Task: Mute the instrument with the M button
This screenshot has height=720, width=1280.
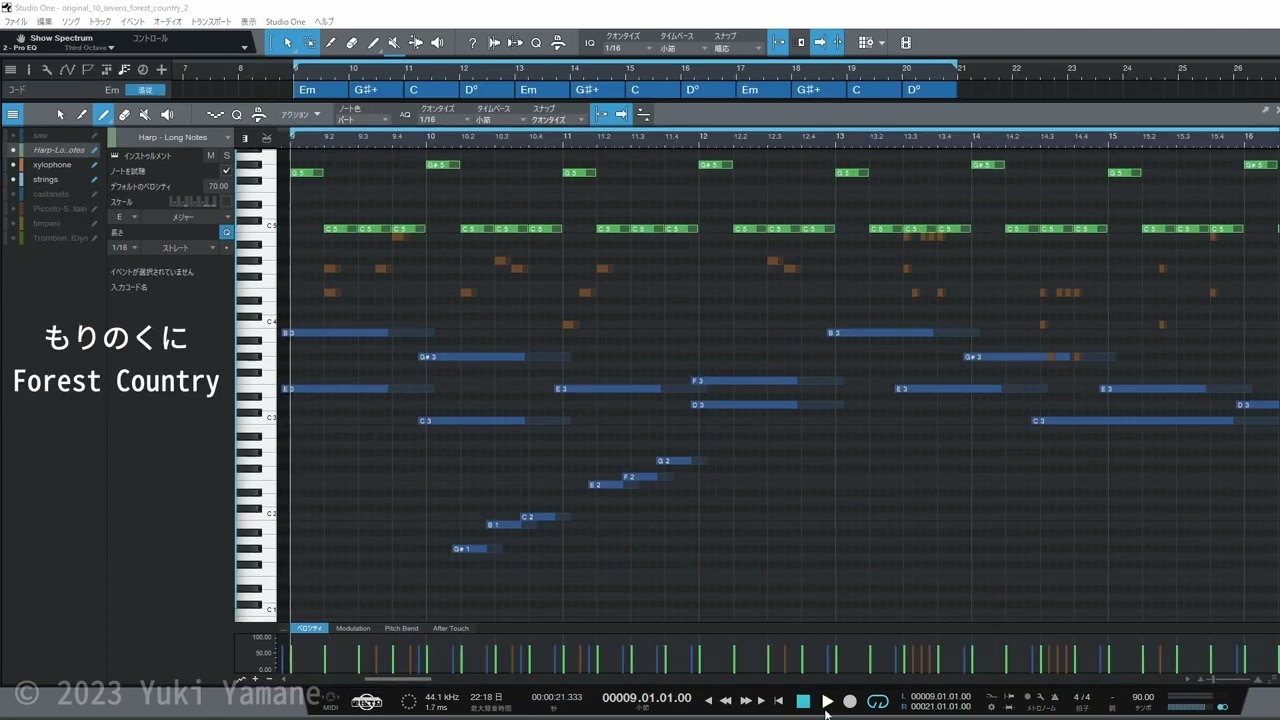Action: point(210,156)
